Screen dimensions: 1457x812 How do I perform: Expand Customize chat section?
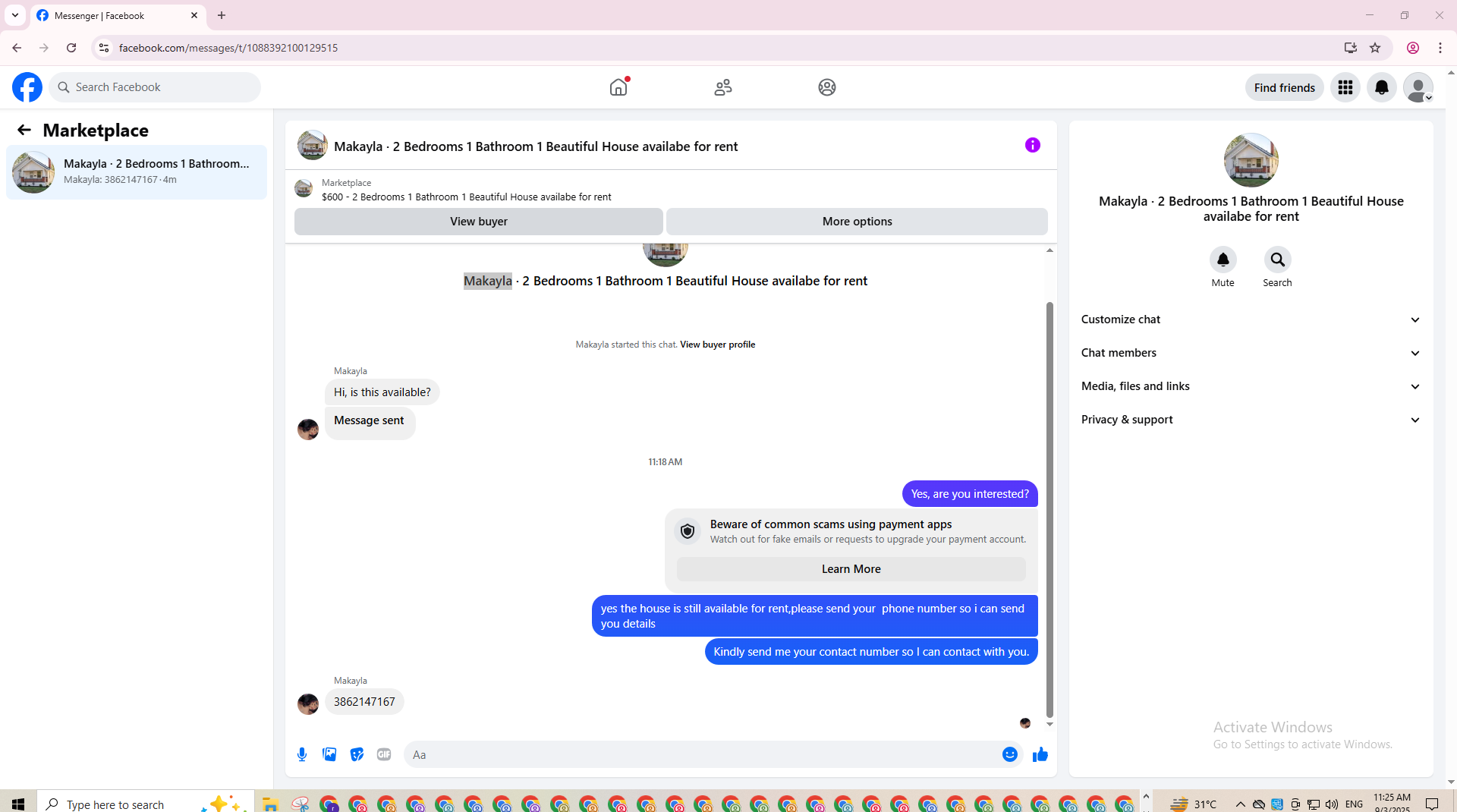pyautogui.click(x=1251, y=319)
